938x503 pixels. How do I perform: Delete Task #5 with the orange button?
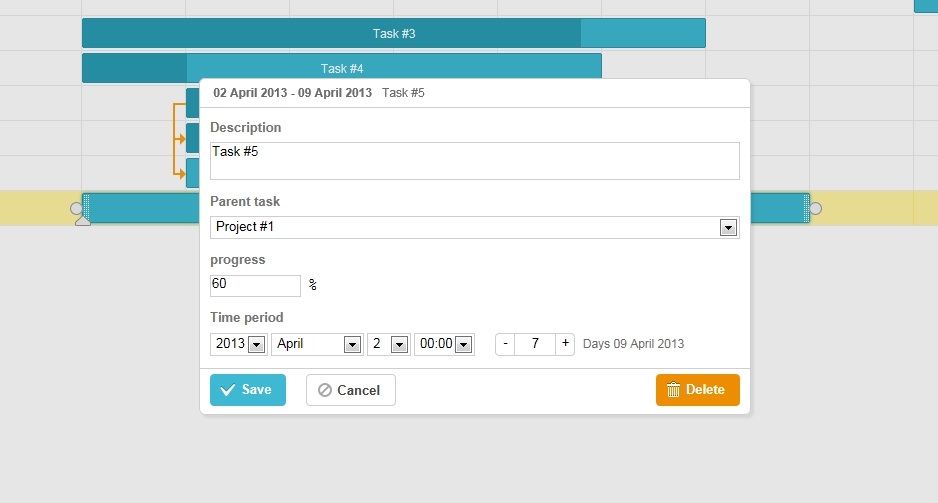698,390
